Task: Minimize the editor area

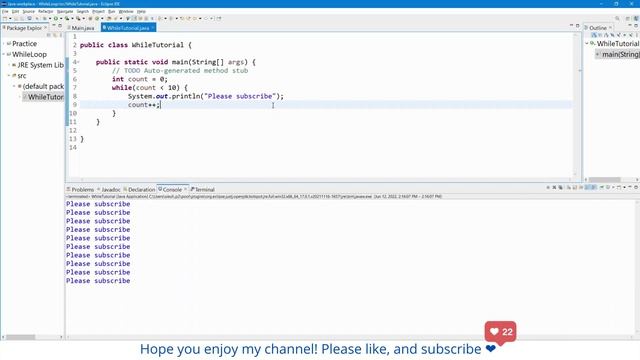Action: point(571,25)
